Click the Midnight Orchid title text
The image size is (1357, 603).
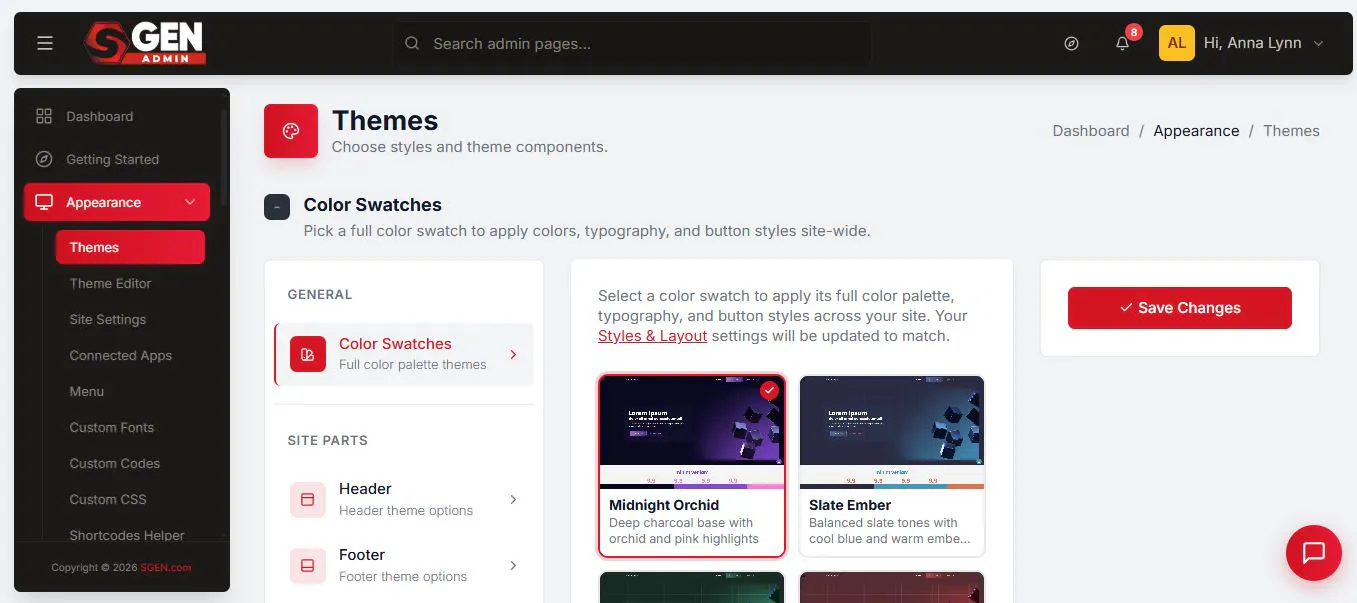(x=664, y=505)
